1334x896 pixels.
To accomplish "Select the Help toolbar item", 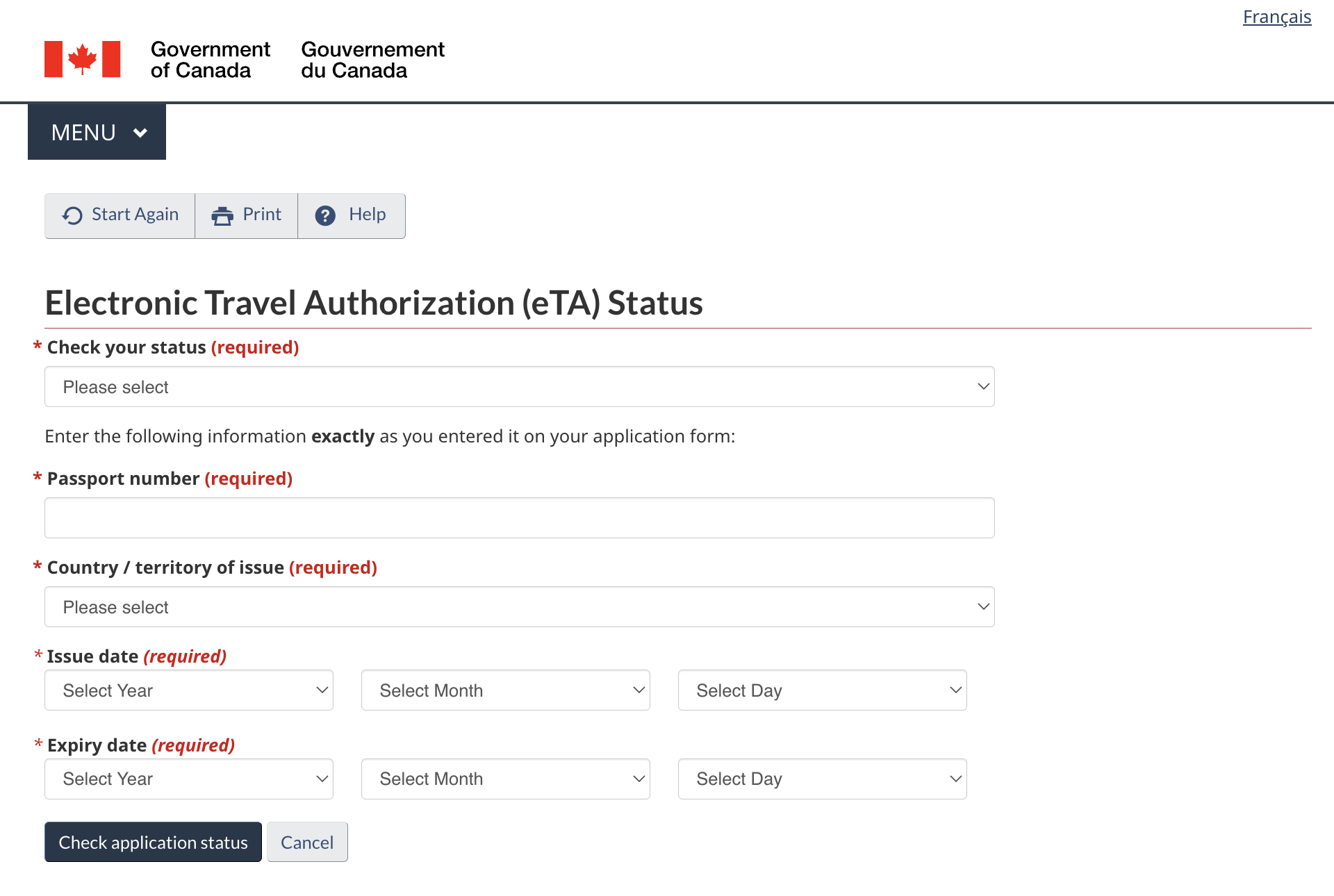I will coord(352,215).
